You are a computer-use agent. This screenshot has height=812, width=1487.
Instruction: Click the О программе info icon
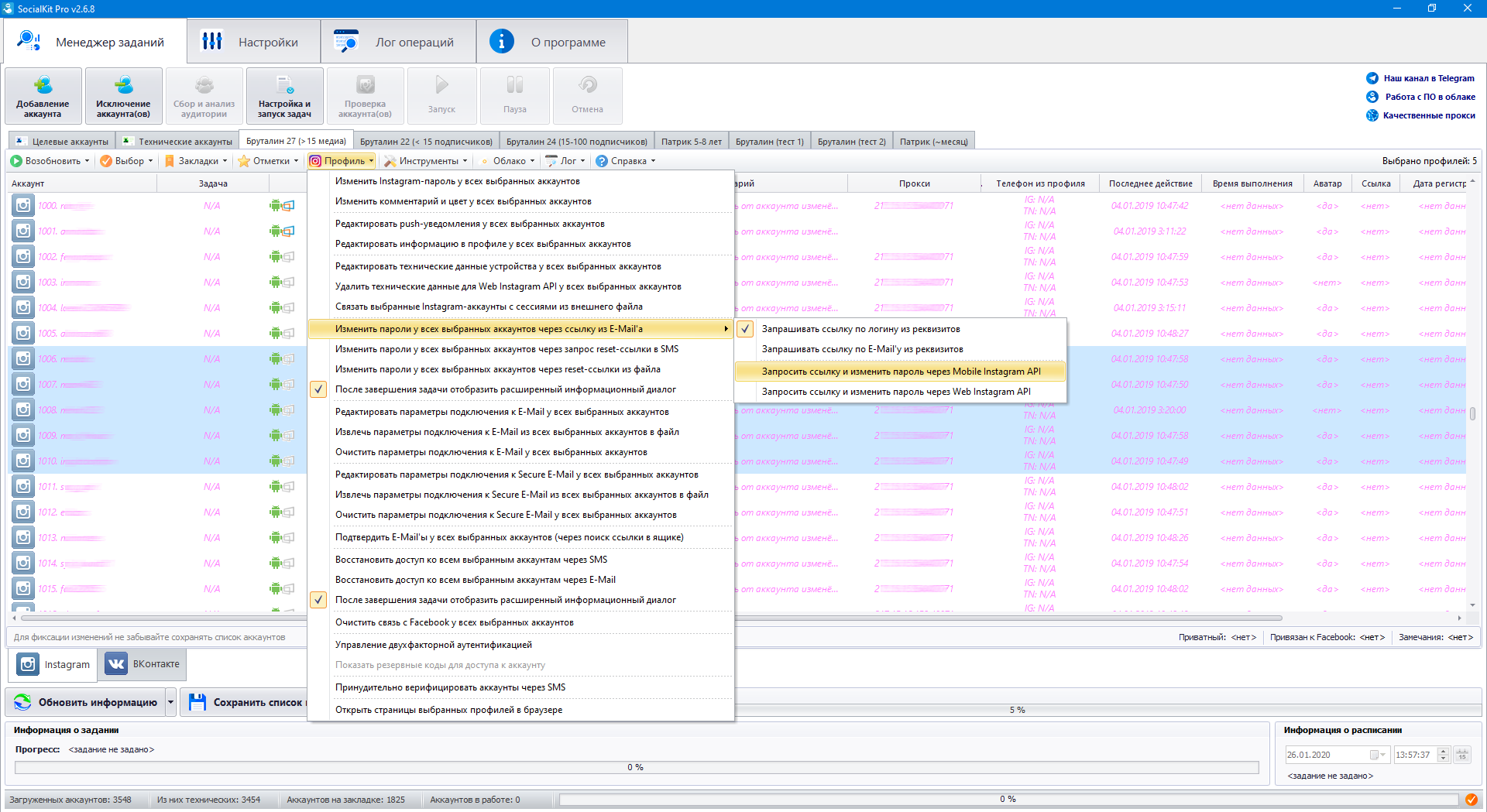pyautogui.click(x=502, y=41)
